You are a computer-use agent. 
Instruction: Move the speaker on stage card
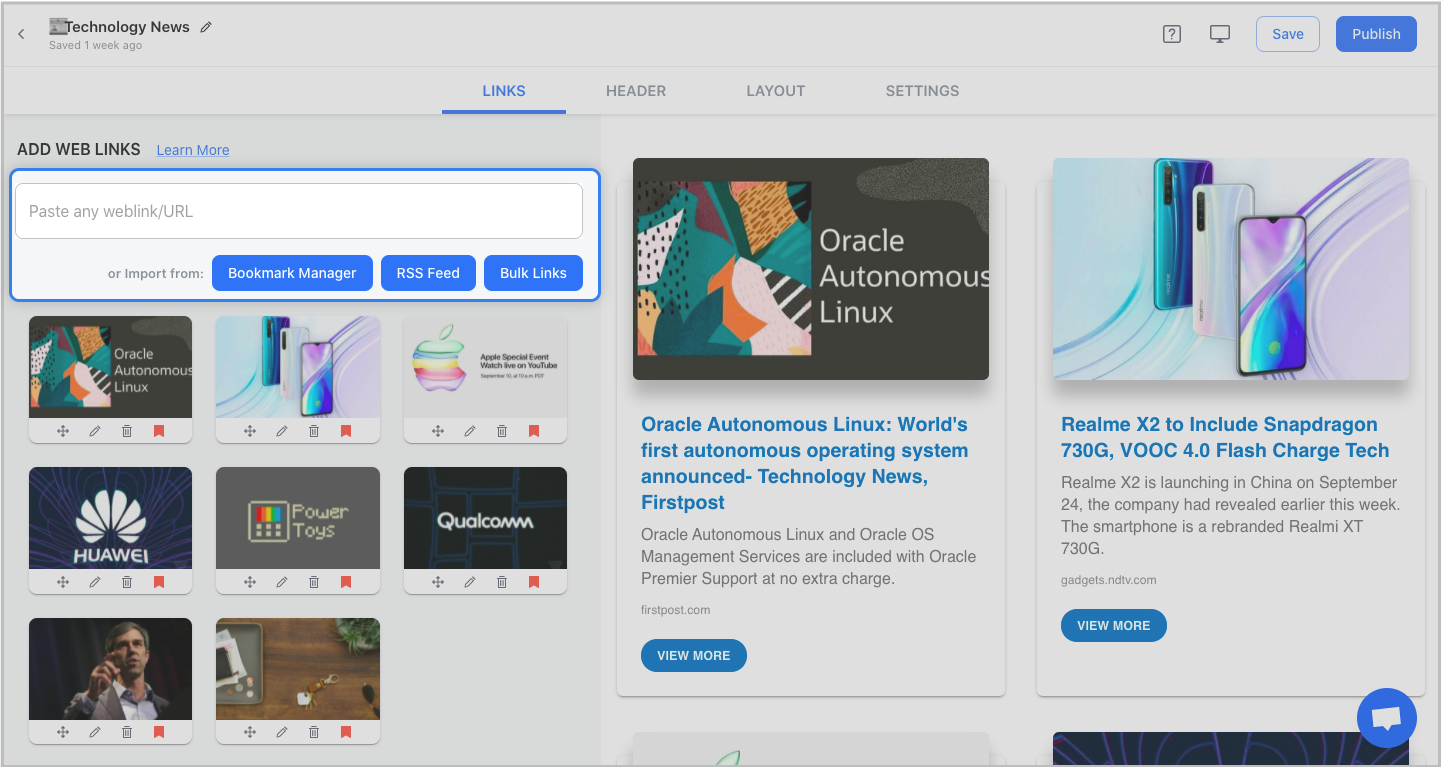pos(63,732)
